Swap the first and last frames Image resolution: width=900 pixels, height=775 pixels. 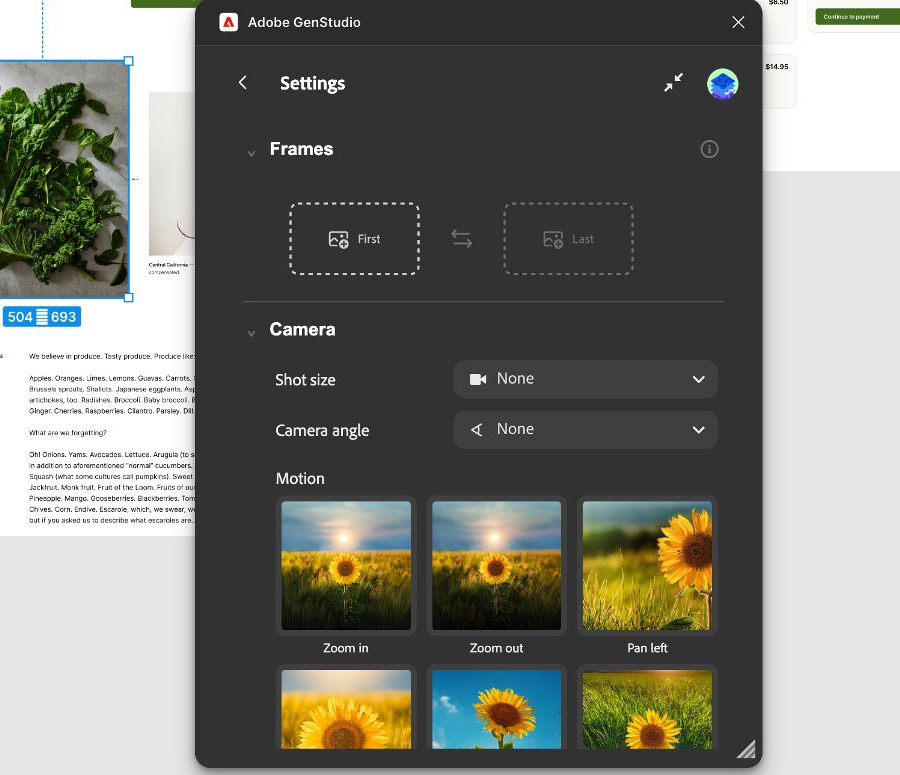point(461,239)
